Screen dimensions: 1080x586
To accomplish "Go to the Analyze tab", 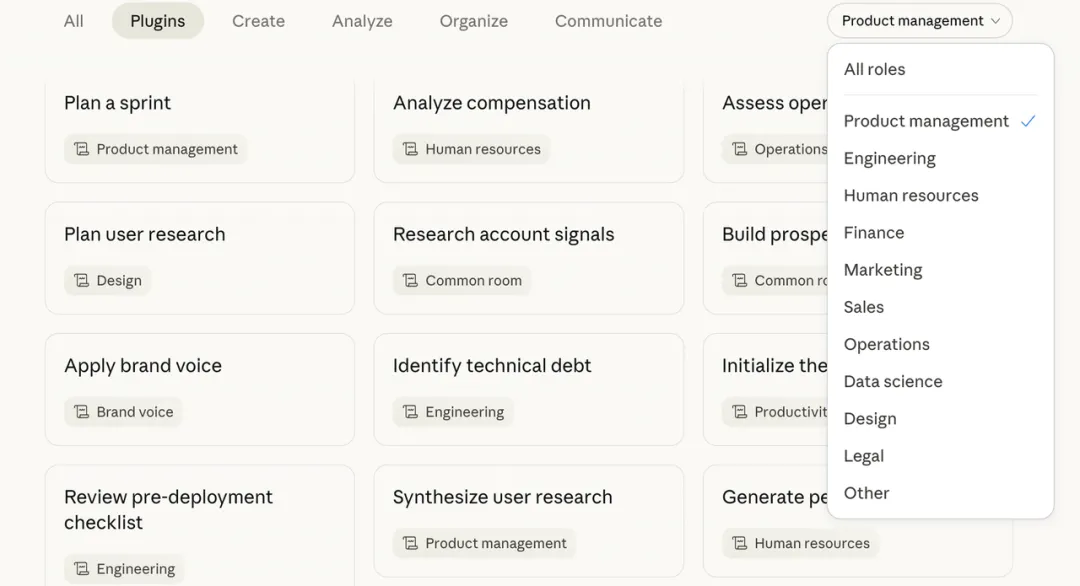I will click(x=362, y=21).
